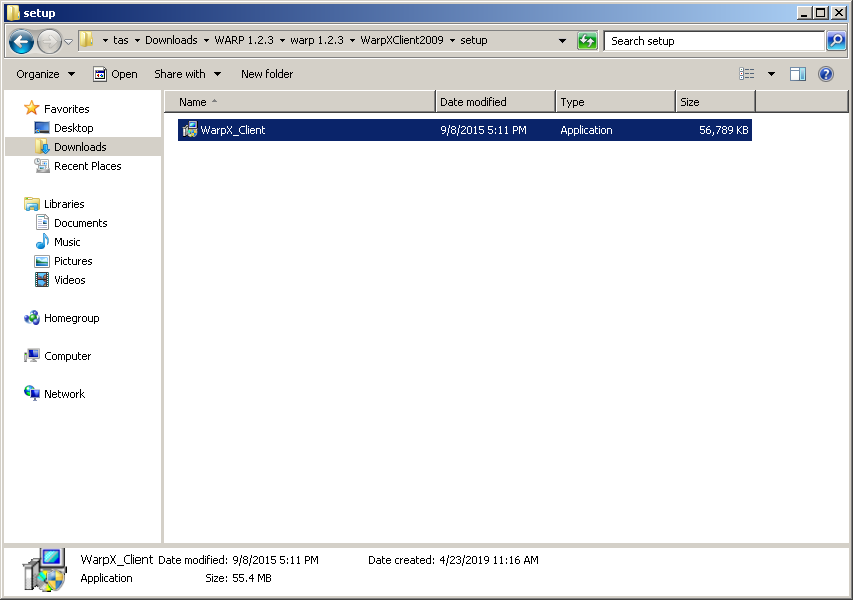
Task: Refresh the setup folder view
Action: (587, 41)
